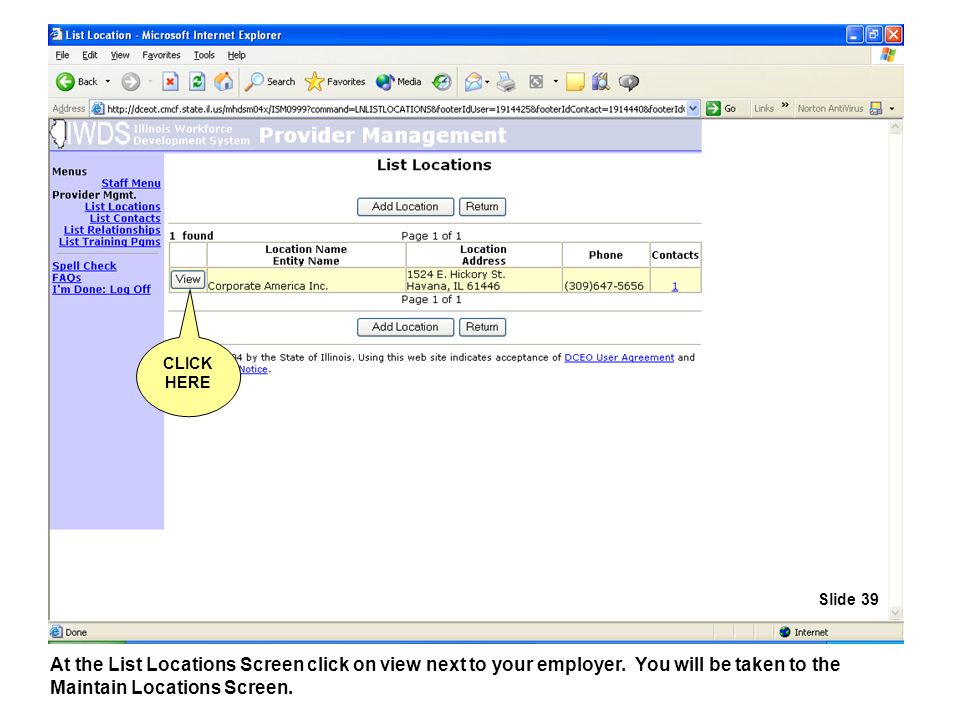Click the address 1524 E. Hickory St.
Viewport: 960px width, 720px height.
click(456, 274)
